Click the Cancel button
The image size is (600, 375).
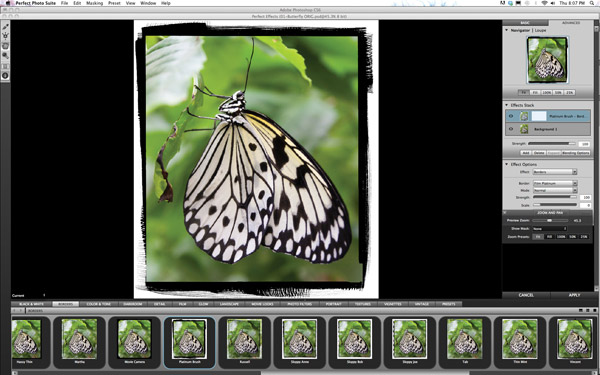526,295
